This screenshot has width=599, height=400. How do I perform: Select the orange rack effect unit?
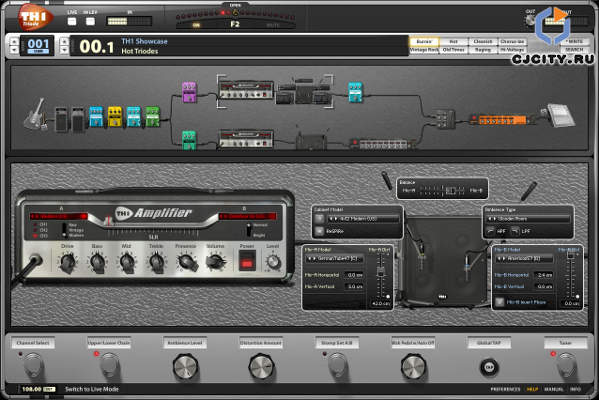point(502,120)
